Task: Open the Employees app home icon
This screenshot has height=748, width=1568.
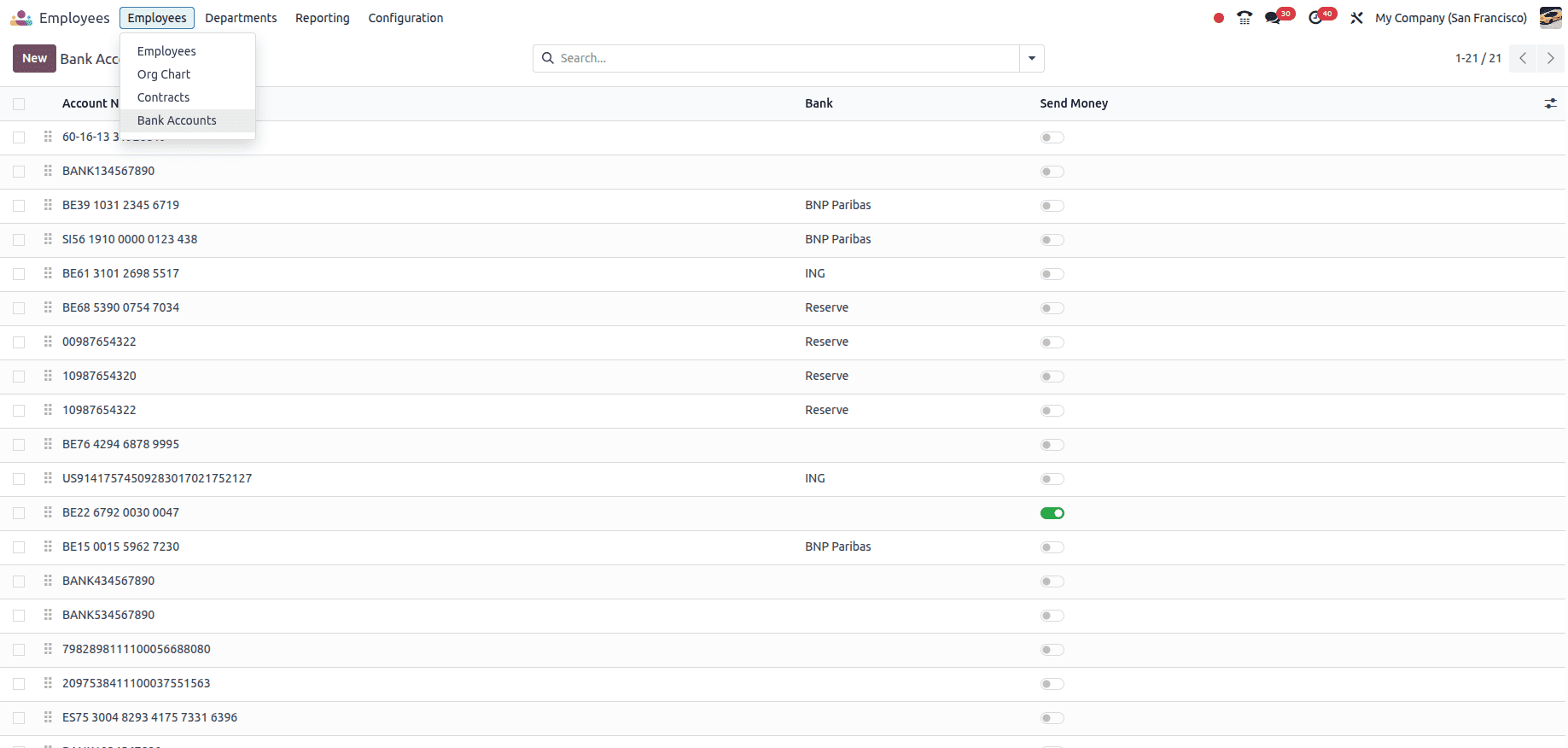Action: (x=21, y=18)
